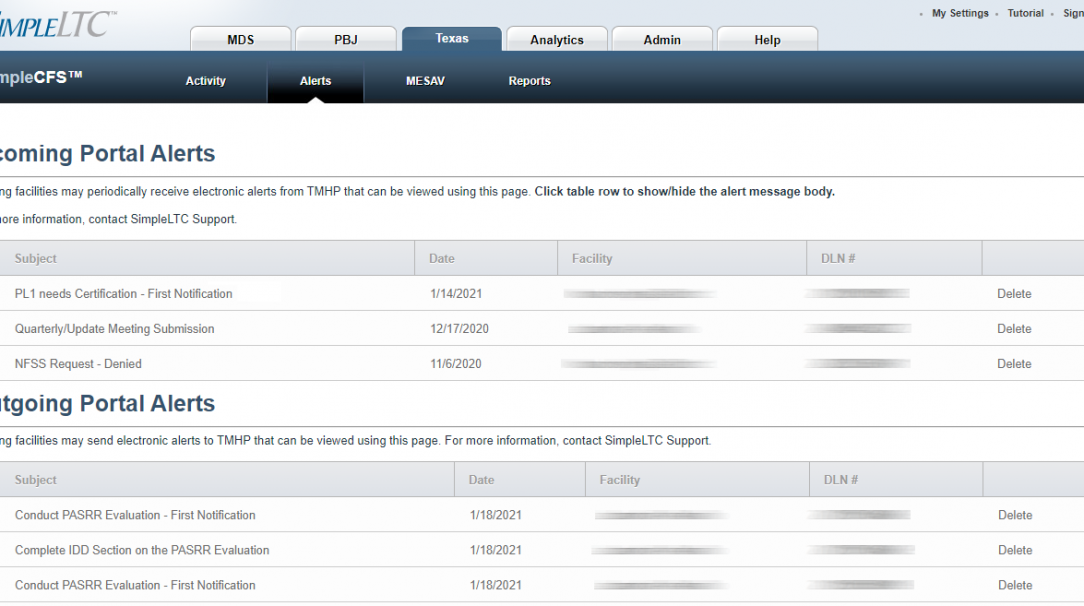Screen dimensions: 1084x606
Task: Select Alerts in SimpleCFS menu
Action: pyautogui.click(x=315, y=81)
